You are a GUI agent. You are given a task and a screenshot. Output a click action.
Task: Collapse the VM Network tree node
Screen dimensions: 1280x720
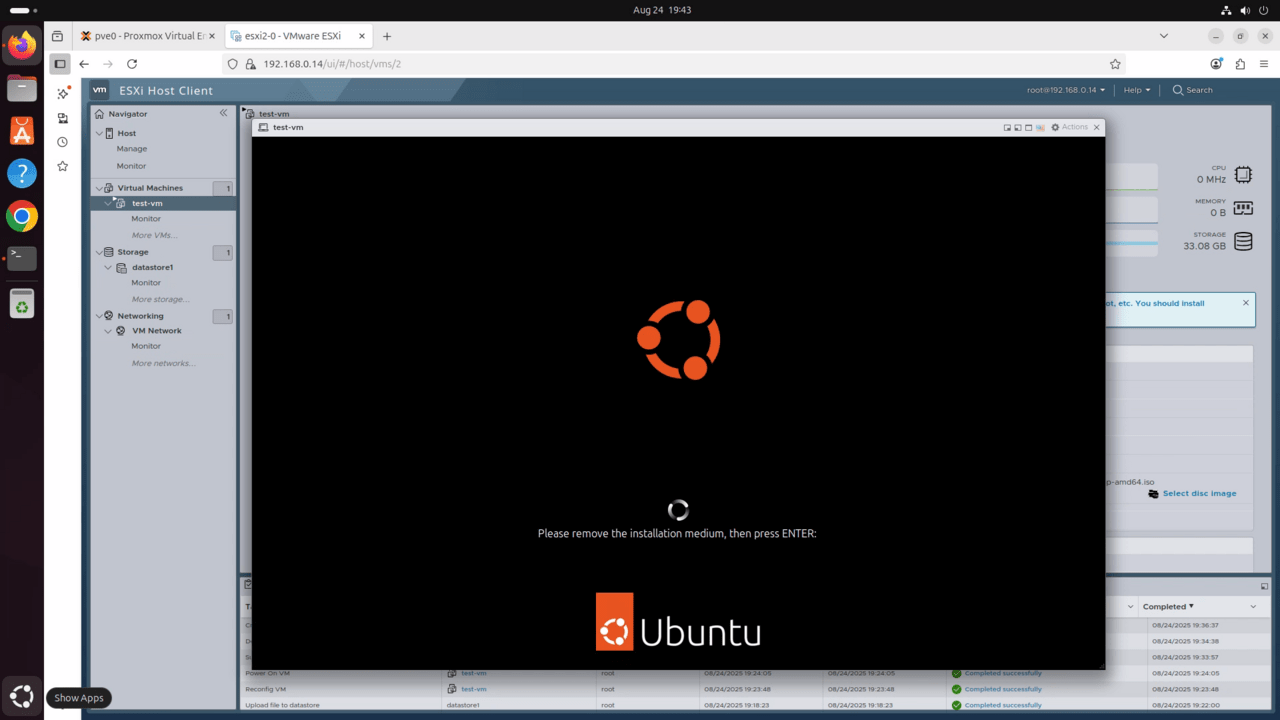pyautogui.click(x=109, y=331)
